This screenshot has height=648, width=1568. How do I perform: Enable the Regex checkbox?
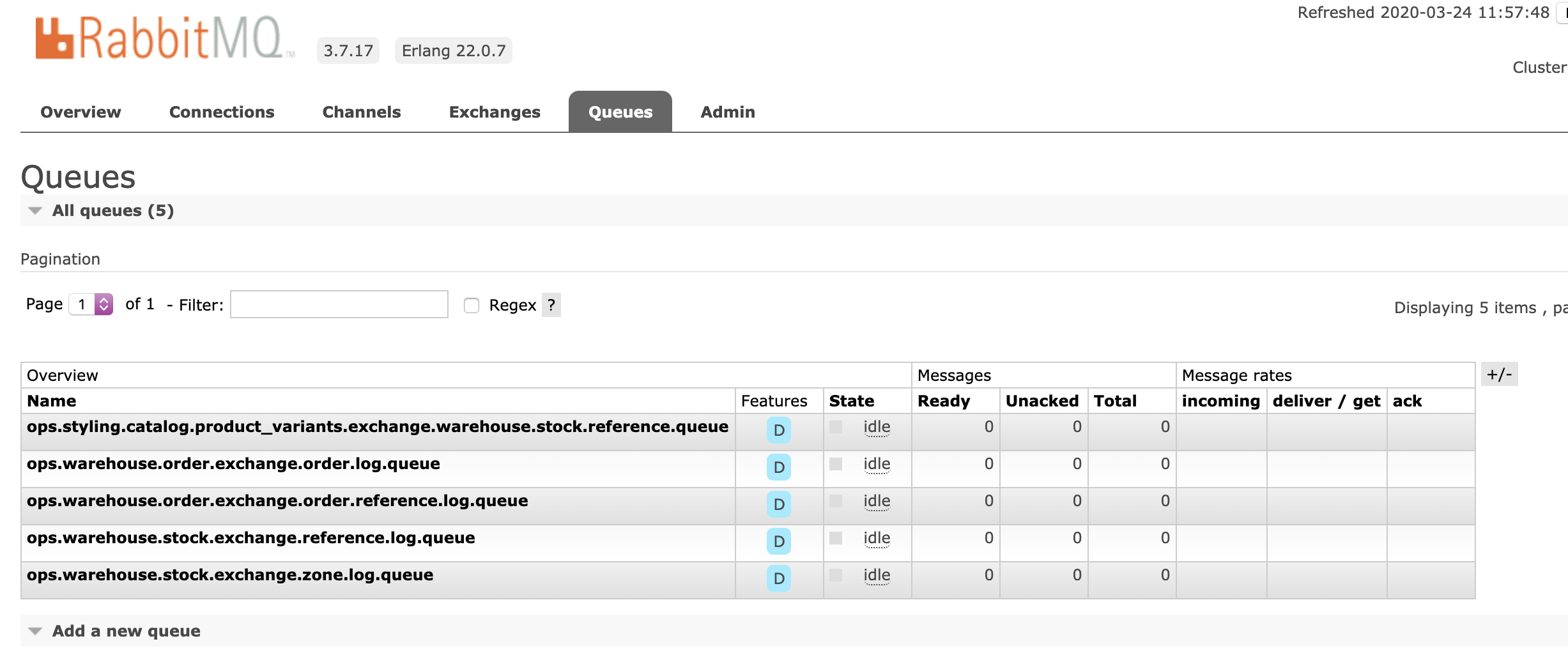472,305
